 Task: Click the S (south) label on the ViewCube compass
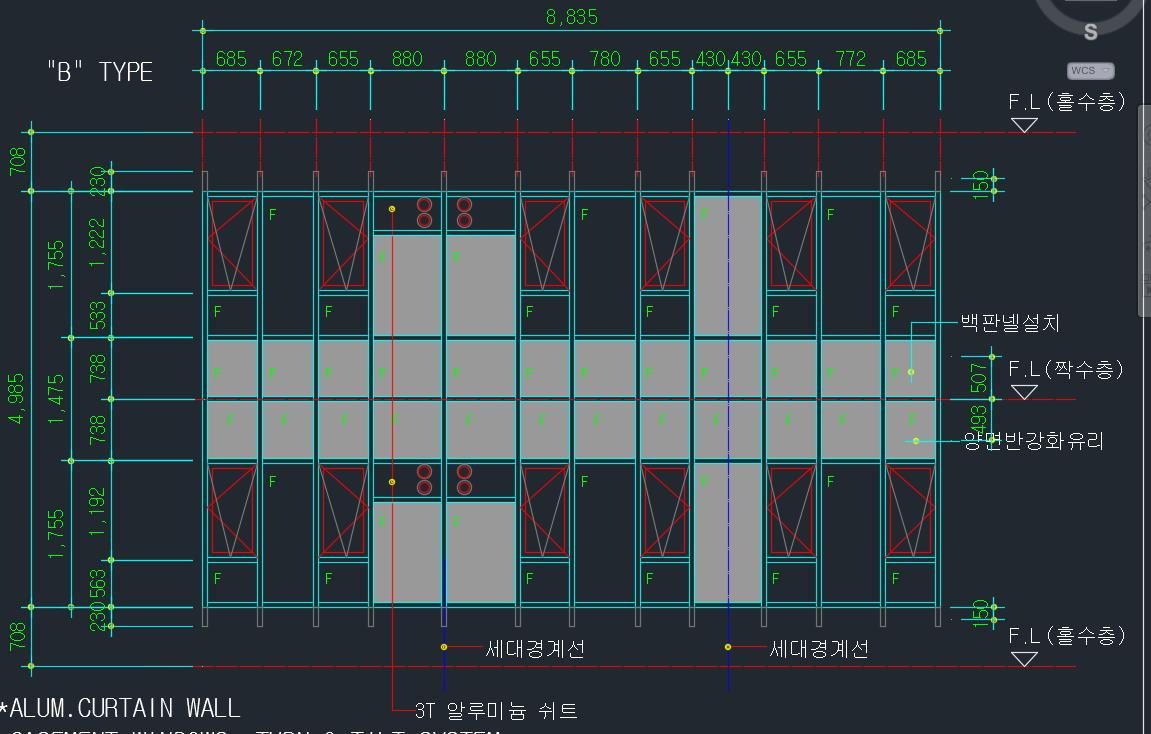pyautogui.click(x=1091, y=32)
